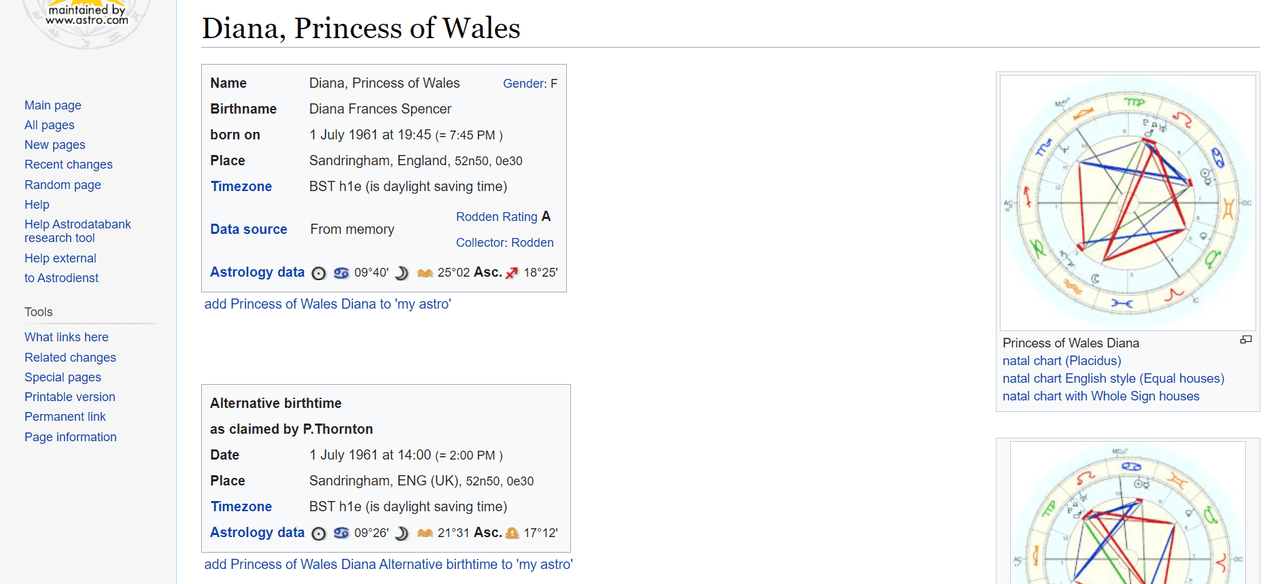Screen dimensions: 1280x584
Task: Click the Cancer sign icon beside 09°26'
Action: (x=341, y=533)
